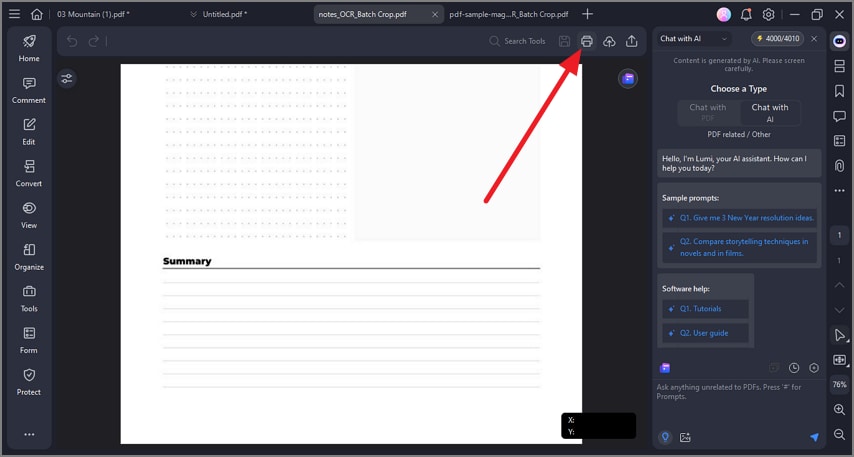The height and width of the screenshot is (457, 854).
Task: Open the Comment tool
Action: click(29, 90)
